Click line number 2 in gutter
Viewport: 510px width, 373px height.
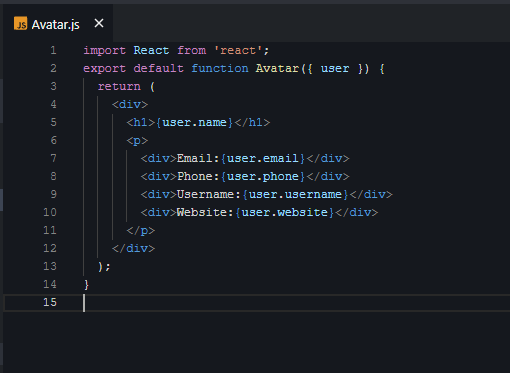coord(53,68)
